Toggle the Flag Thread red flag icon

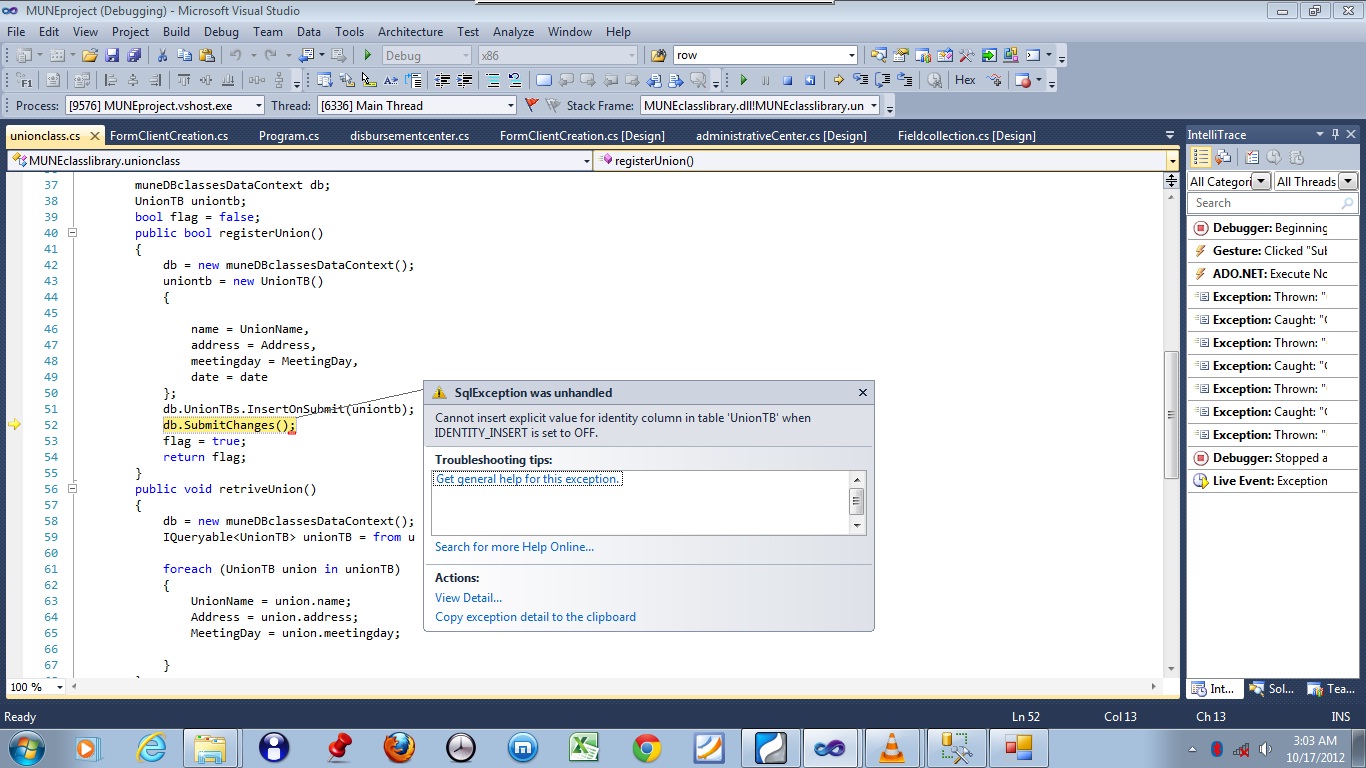[531, 105]
